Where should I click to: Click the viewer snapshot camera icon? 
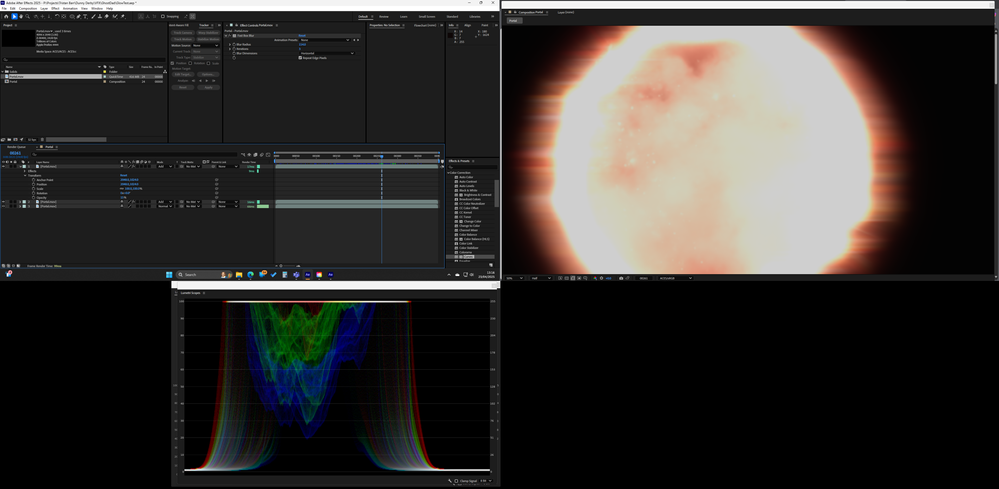621,278
